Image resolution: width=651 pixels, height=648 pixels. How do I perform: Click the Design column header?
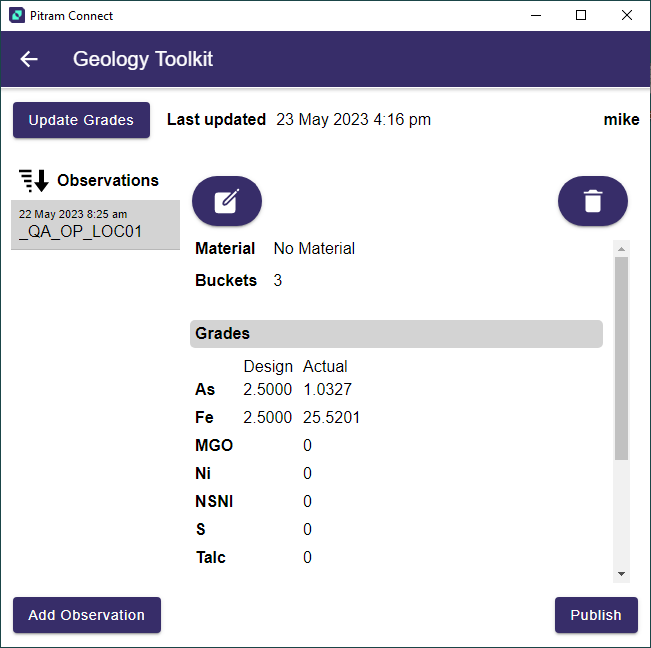[x=268, y=367]
